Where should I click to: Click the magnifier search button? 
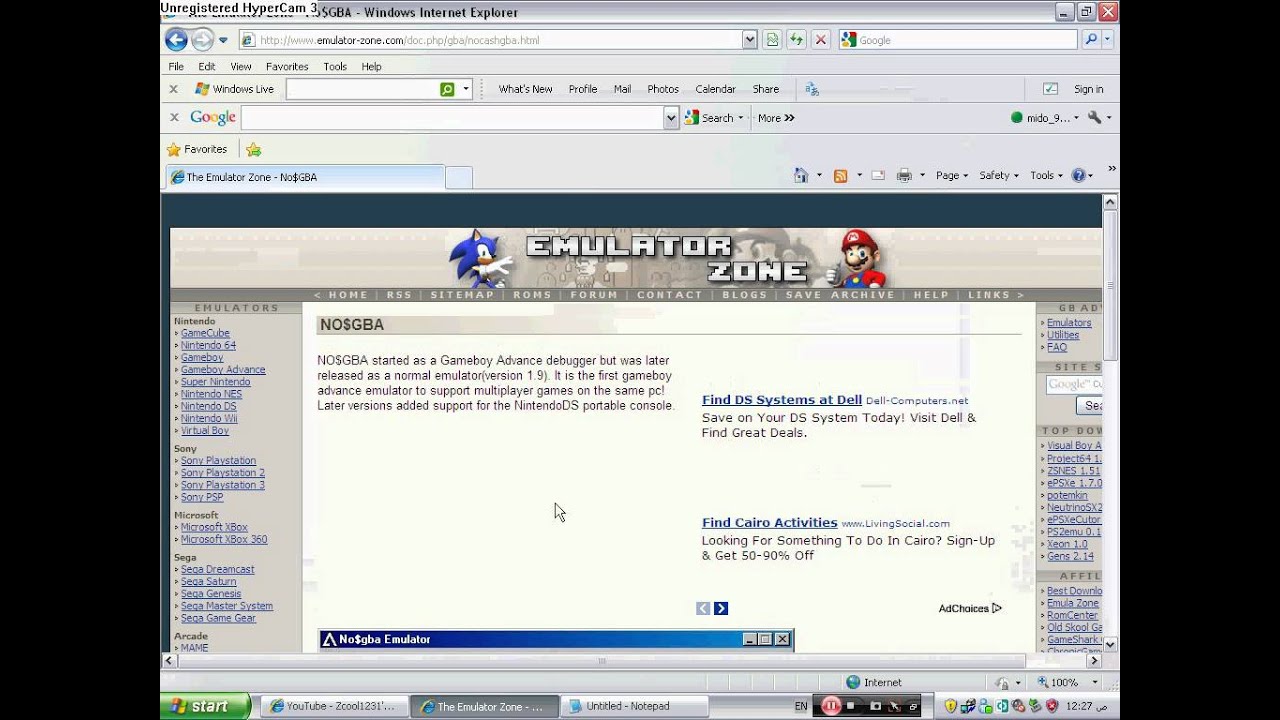1091,40
